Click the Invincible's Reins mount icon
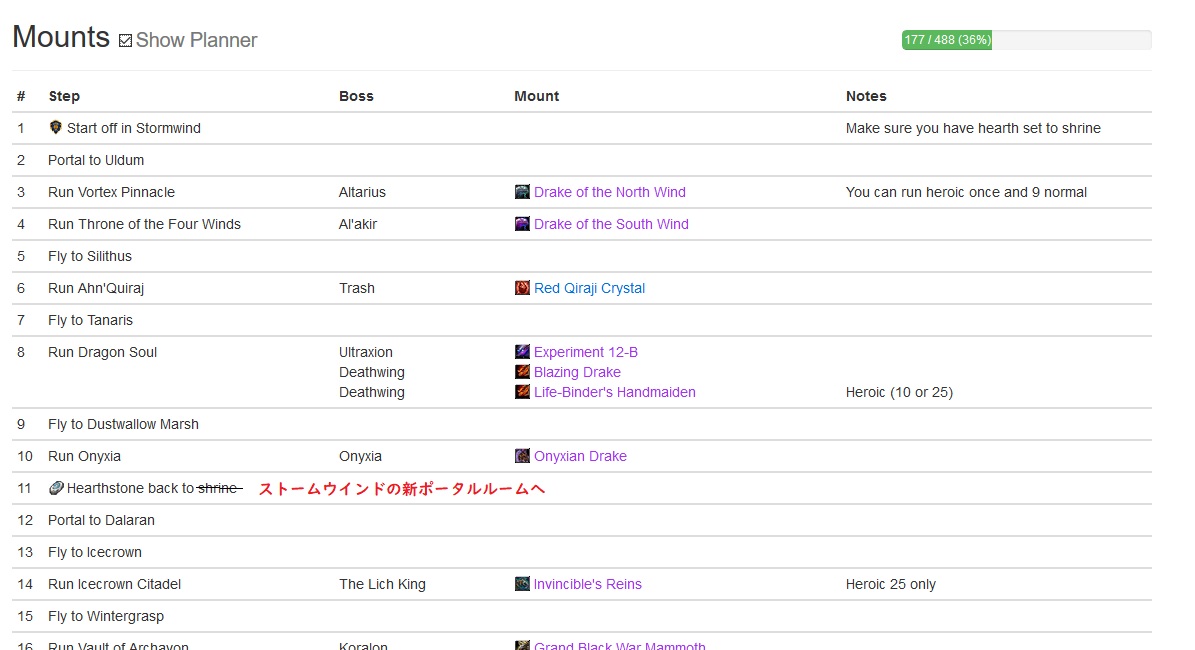The image size is (1195, 650). point(522,584)
